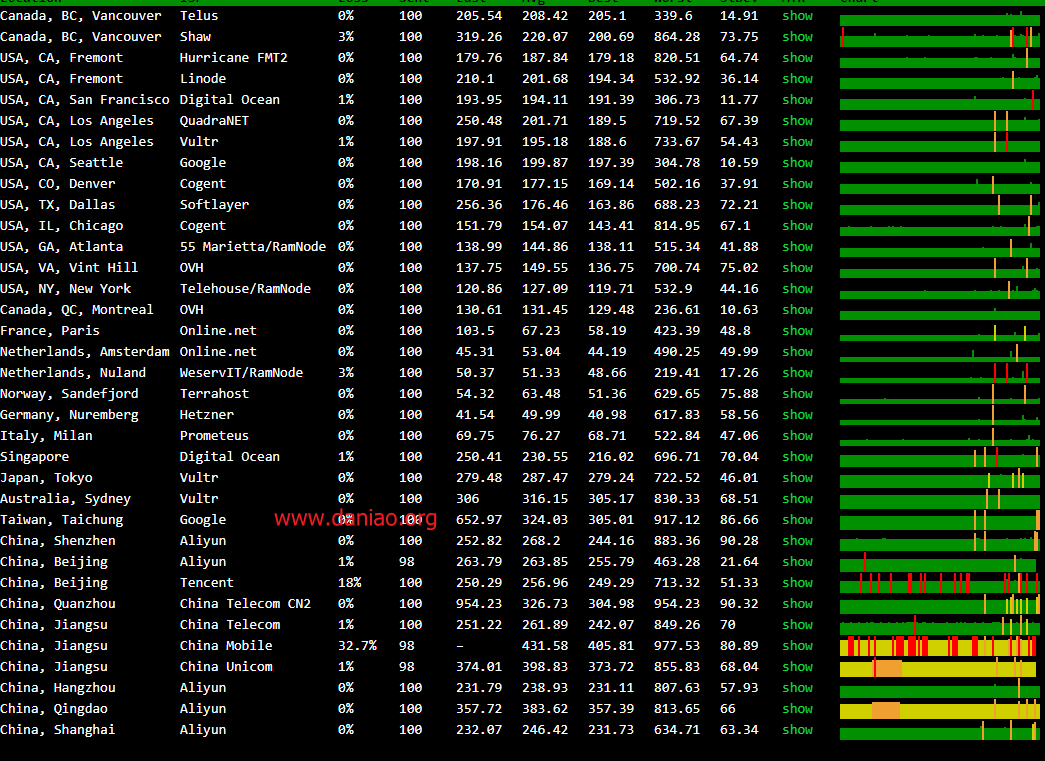1045x761 pixels.
Task: Select the 977.53 worst latency value
Action: click(677, 645)
